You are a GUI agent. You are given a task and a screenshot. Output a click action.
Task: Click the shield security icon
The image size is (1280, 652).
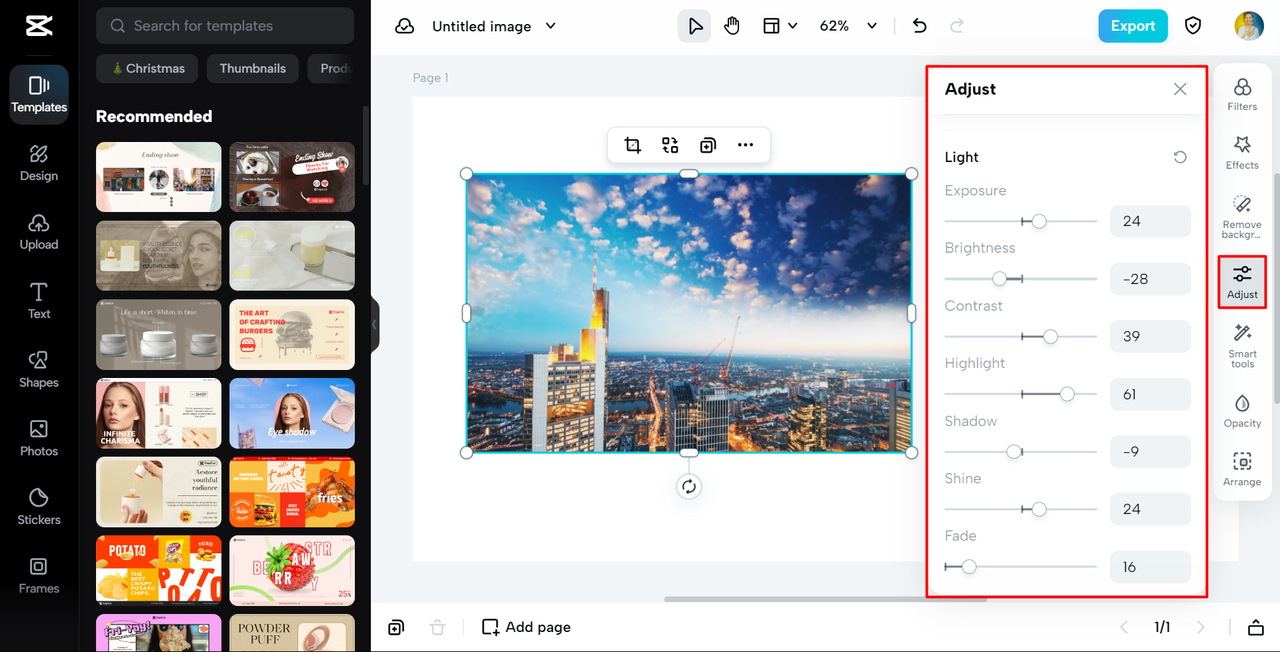pyautogui.click(x=1193, y=26)
